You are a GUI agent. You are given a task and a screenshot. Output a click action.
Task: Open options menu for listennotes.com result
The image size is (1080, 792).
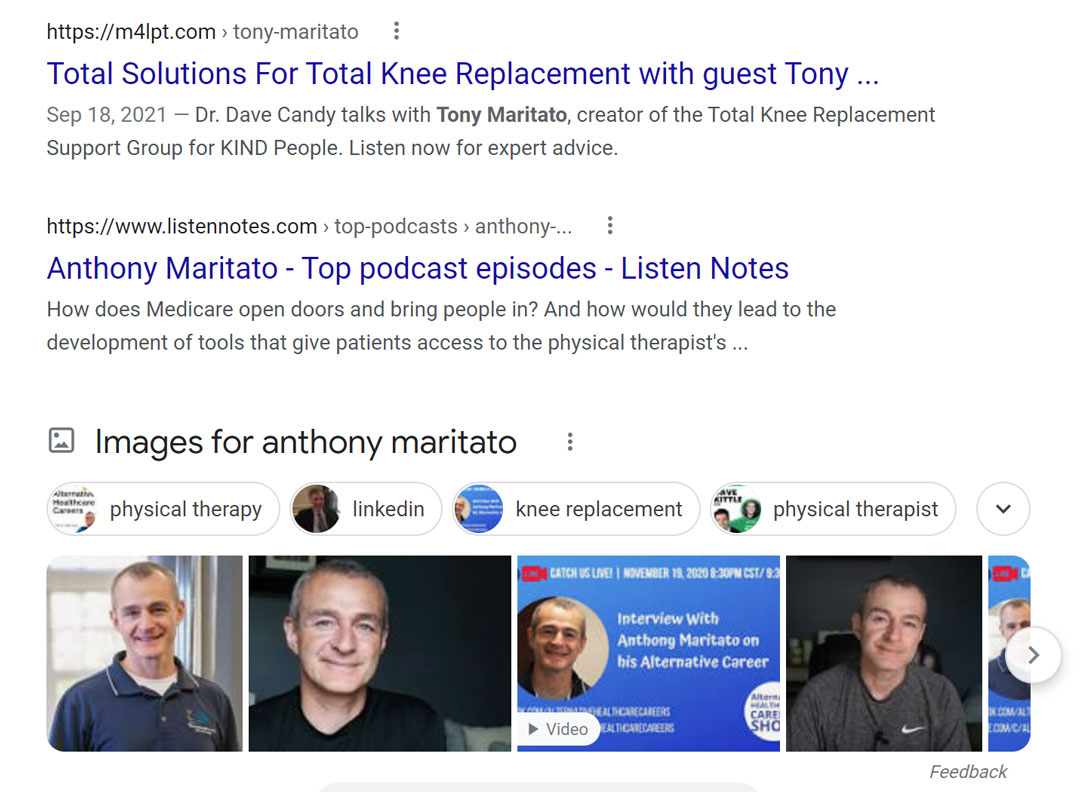[x=610, y=226]
